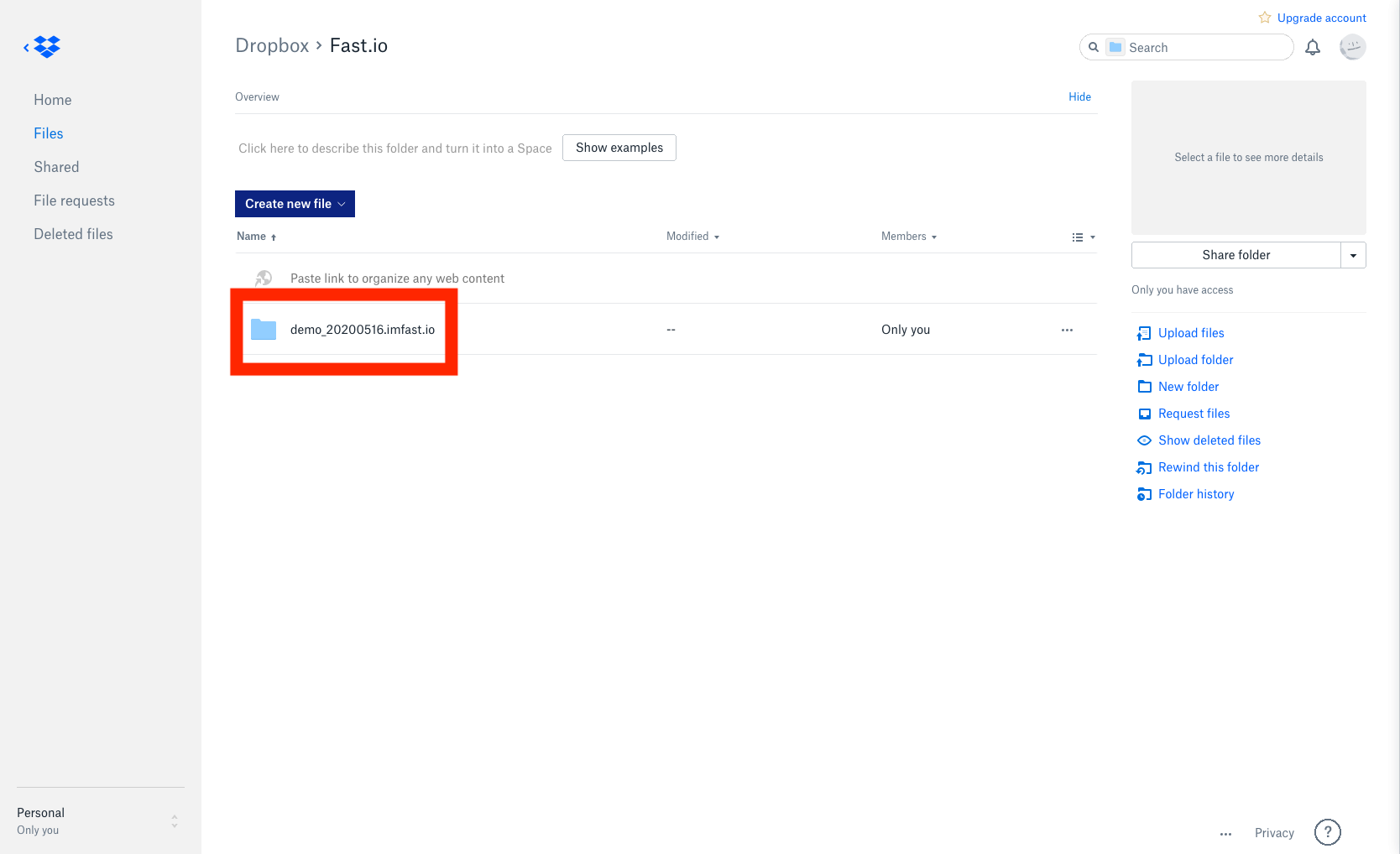Open footer more options ellipsis
The height and width of the screenshot is (854, 1400).
(x=1226, y=834)
